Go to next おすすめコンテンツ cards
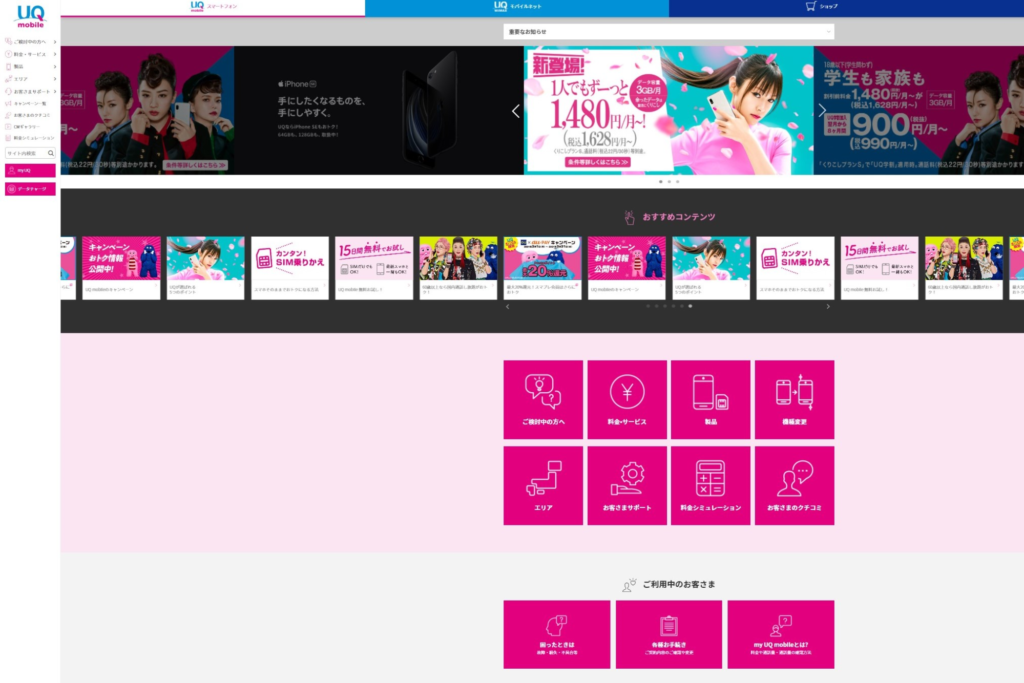The height and width of the screenshot is (683, 1024). [x=828, y=306]
